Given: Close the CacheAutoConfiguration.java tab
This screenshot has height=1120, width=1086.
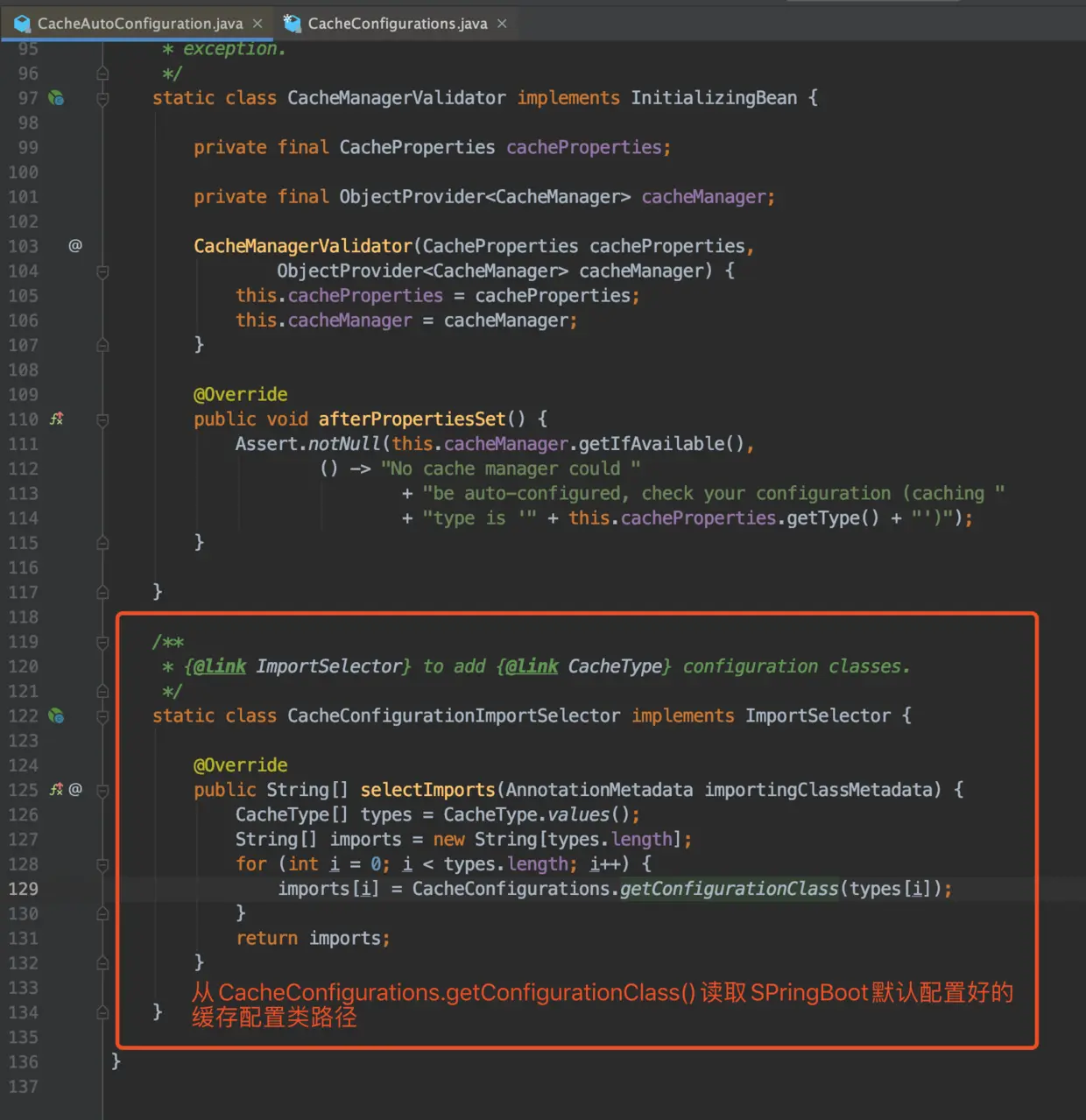Looking at the screenshot, I should click(x=257, y=24).
